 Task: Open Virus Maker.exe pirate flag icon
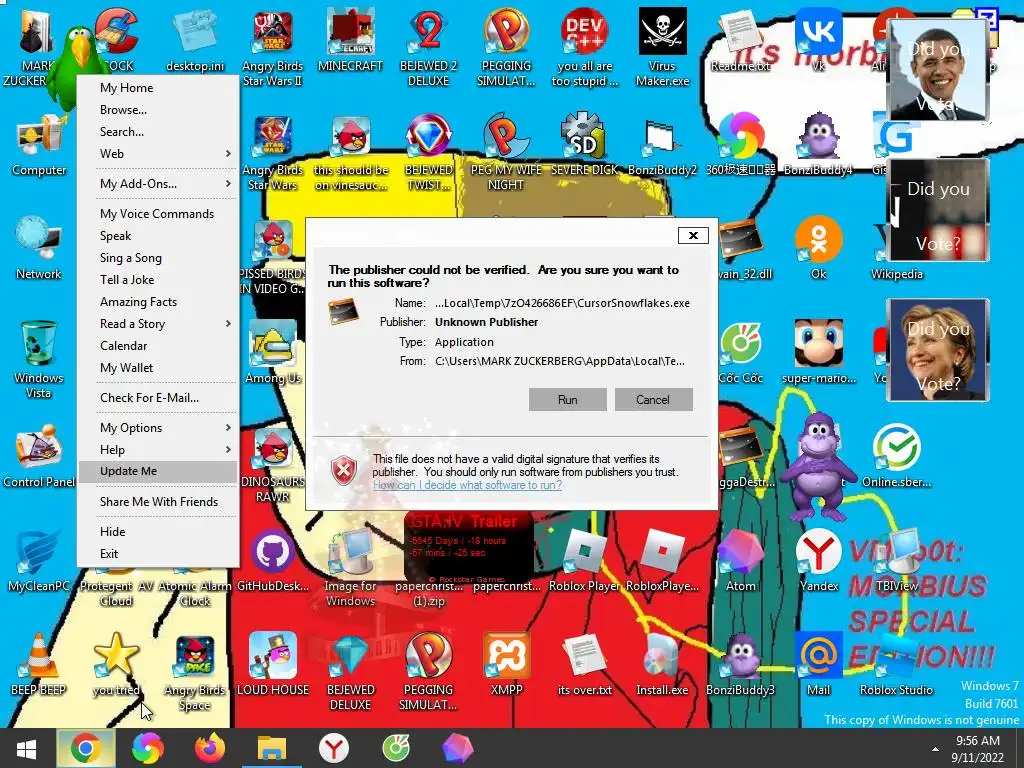662,47
